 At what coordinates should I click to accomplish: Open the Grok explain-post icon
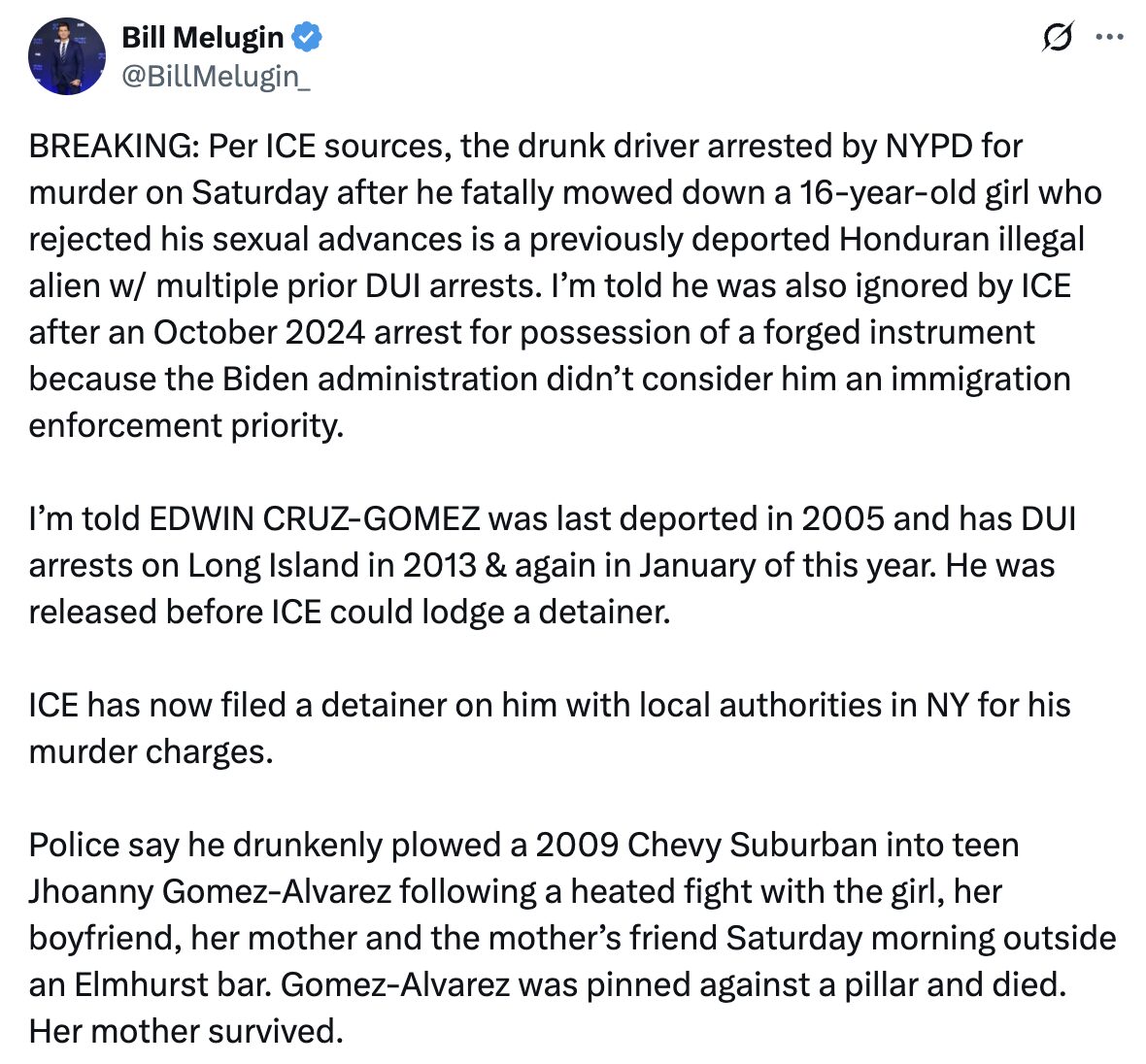[x=1057, y=38]
